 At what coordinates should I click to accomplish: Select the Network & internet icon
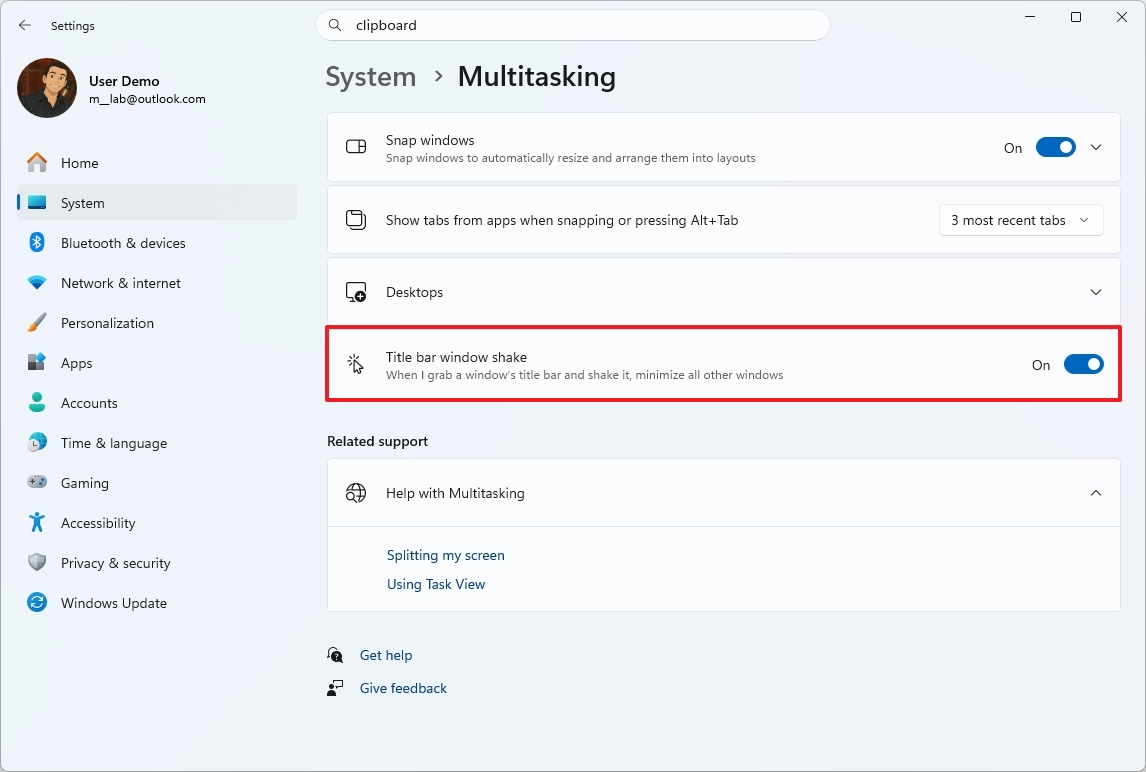37,283
